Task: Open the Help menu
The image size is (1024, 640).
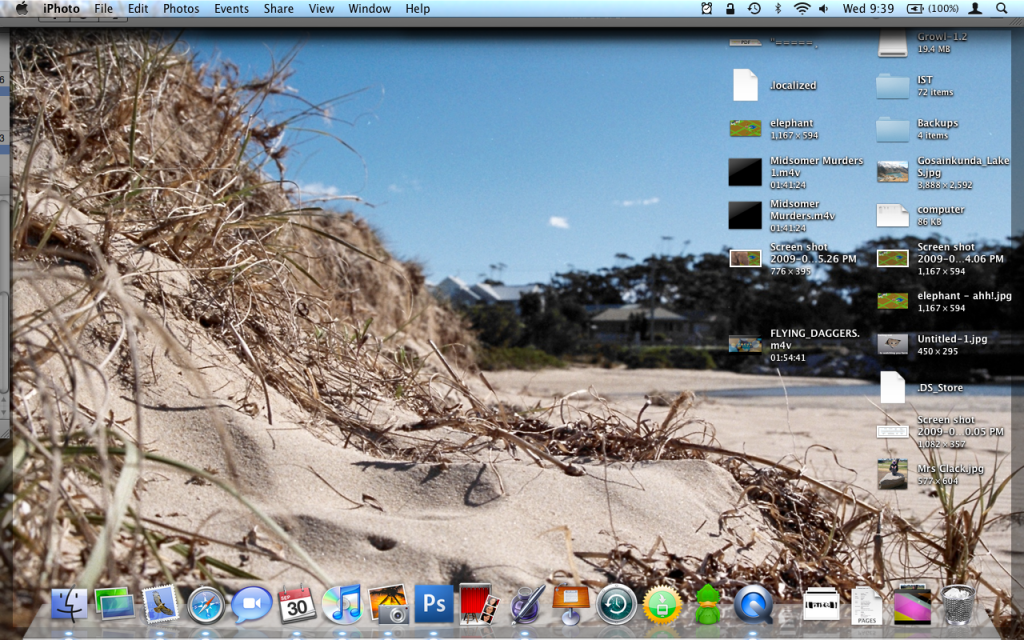Action: [x=417, y=8]
